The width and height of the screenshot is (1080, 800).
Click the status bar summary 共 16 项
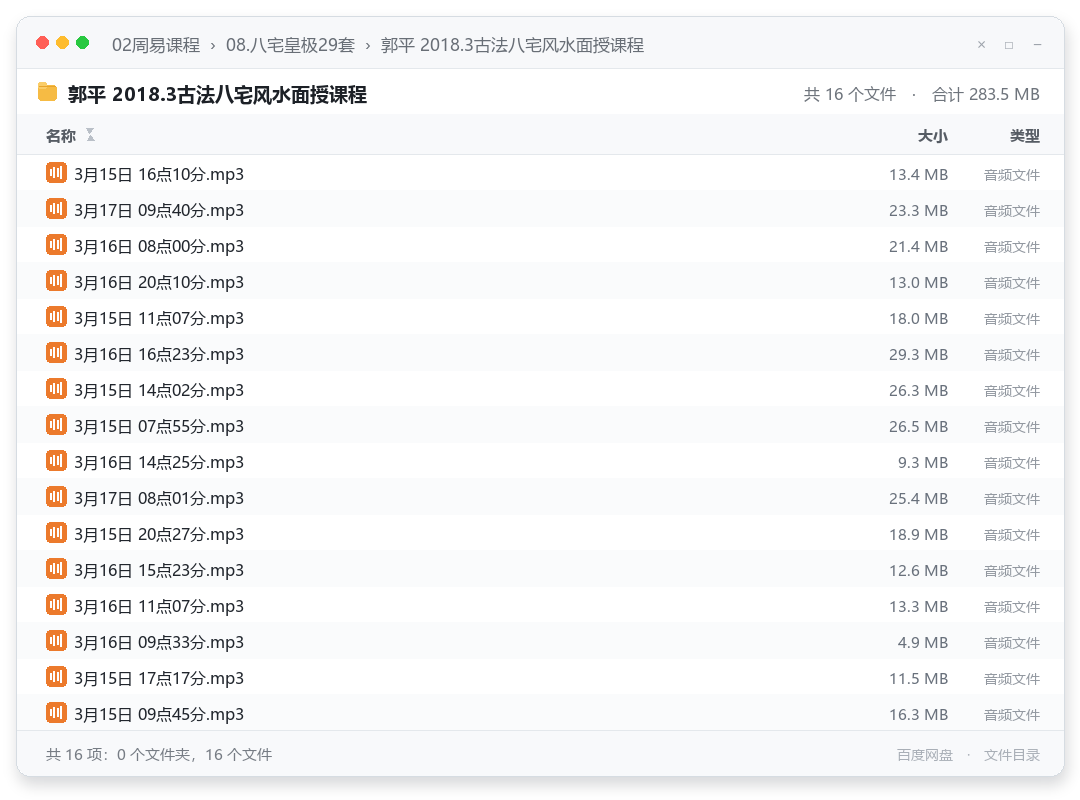(159, 755)
